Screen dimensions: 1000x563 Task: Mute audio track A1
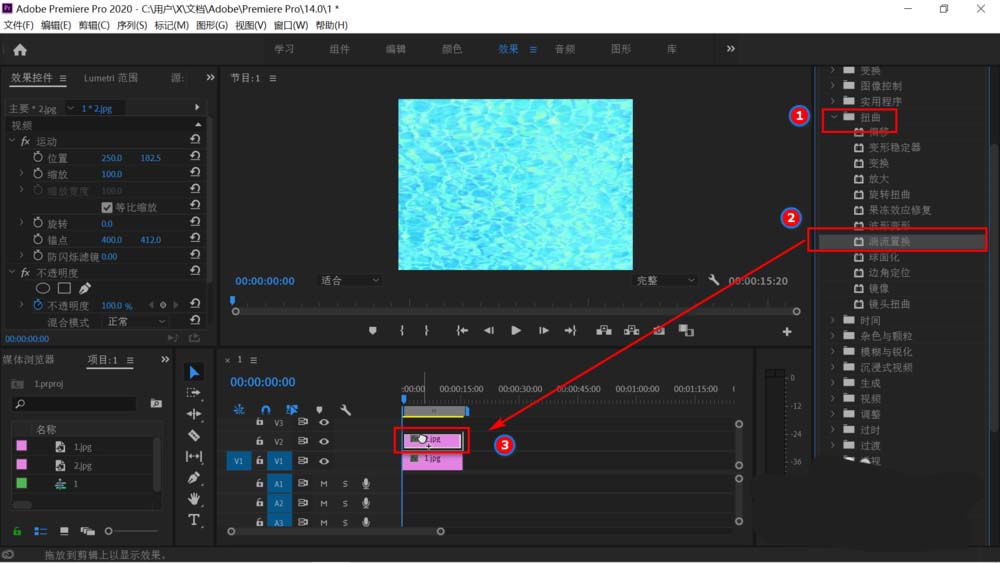coord(324,484)
